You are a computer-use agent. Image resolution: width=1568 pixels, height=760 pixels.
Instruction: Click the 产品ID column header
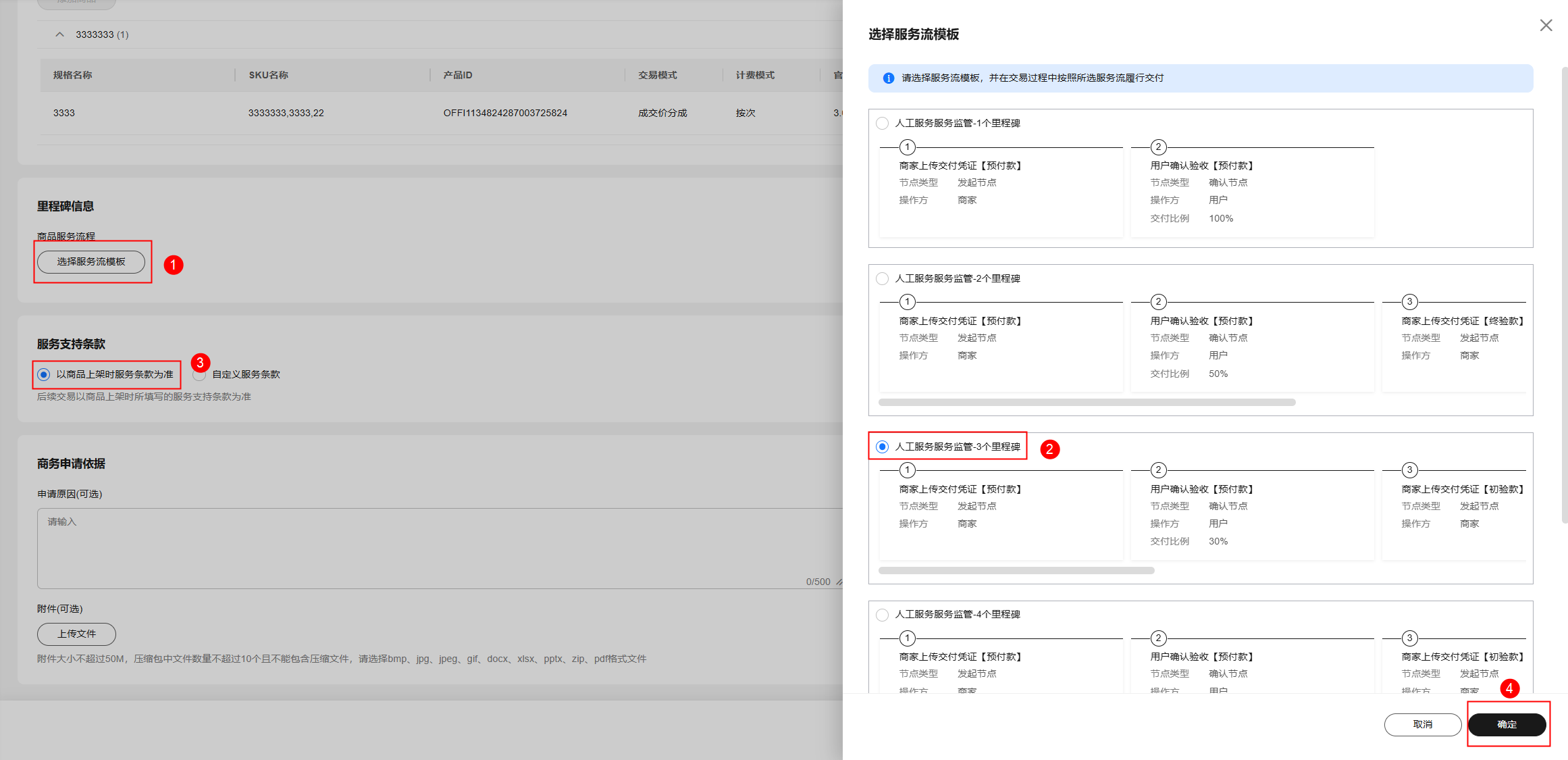tap(458, 75)
